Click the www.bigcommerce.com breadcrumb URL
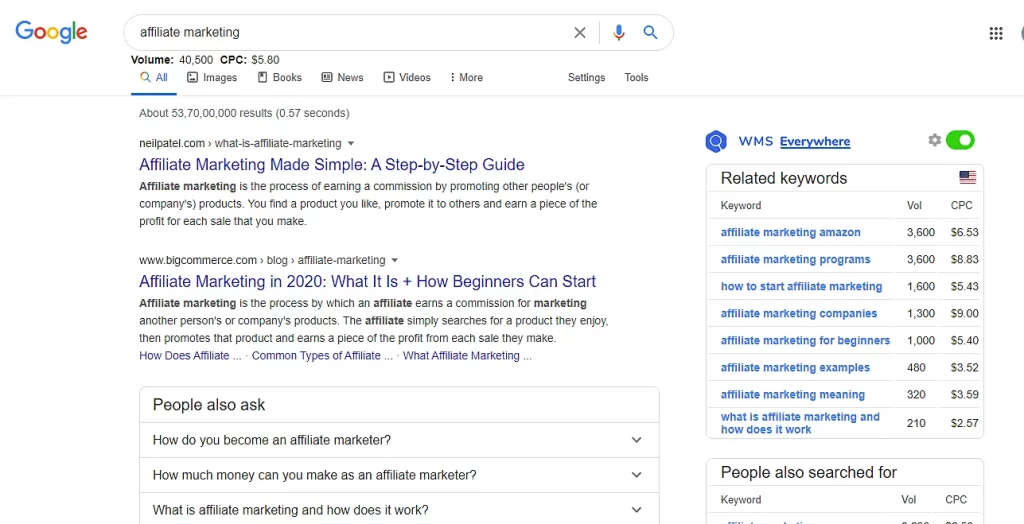 click(262, 260)
